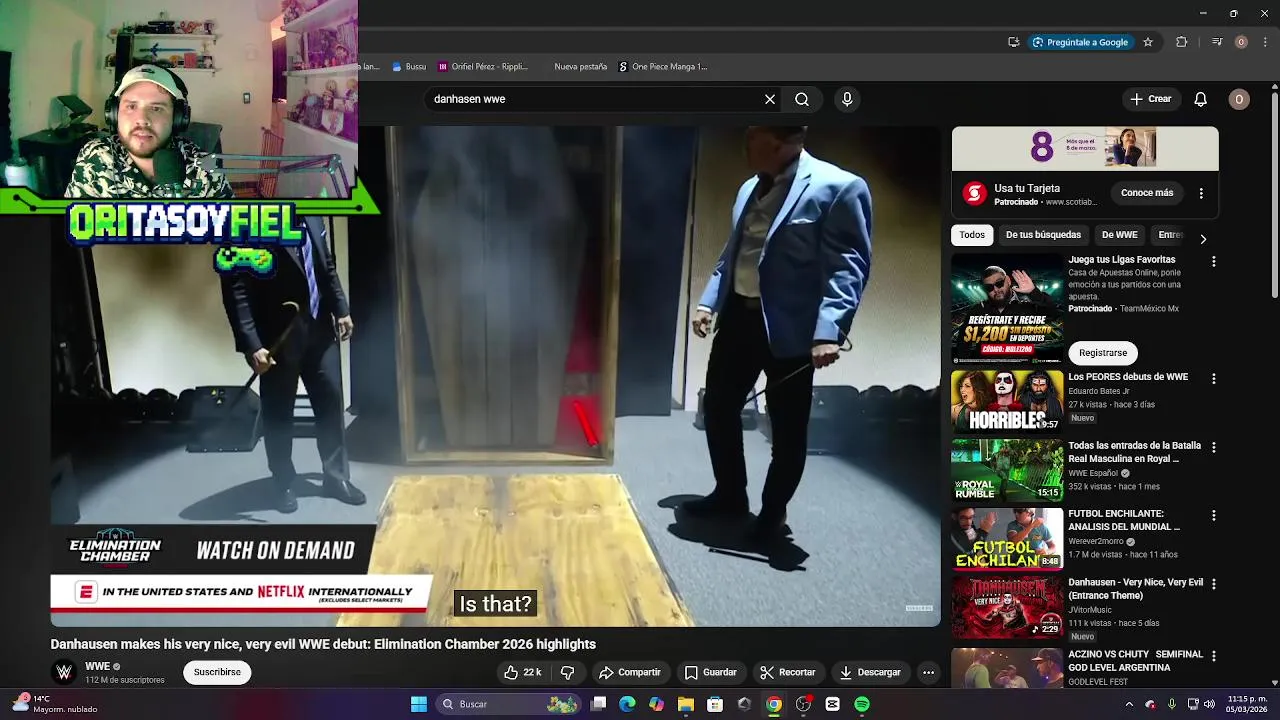Screen dimensions: 1280x720
Task: Clear the YouTube search box with X
Action: tap(770, 99)
